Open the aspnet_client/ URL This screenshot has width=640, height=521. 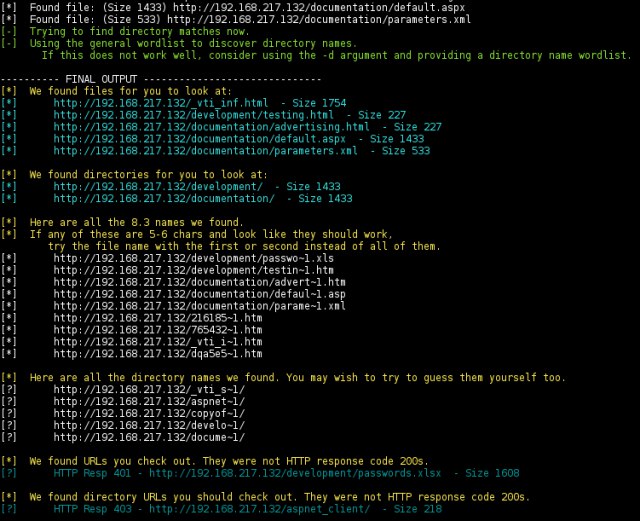[x=259, y=509]
